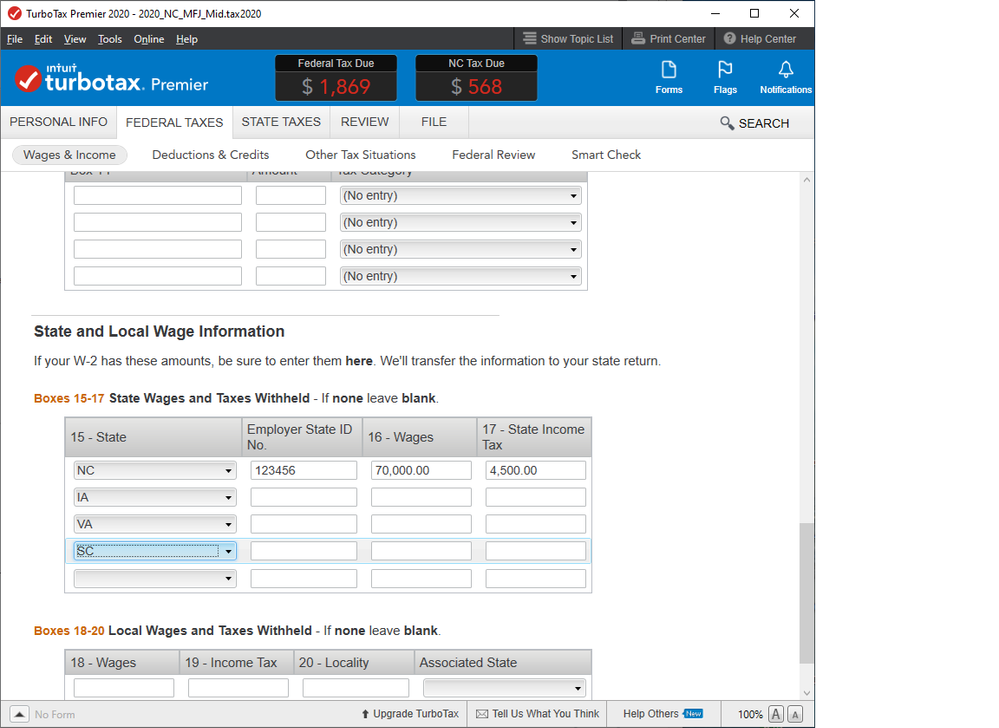Click scrollbar down arrow
This screenshot has height=728, width=999.
807,693
